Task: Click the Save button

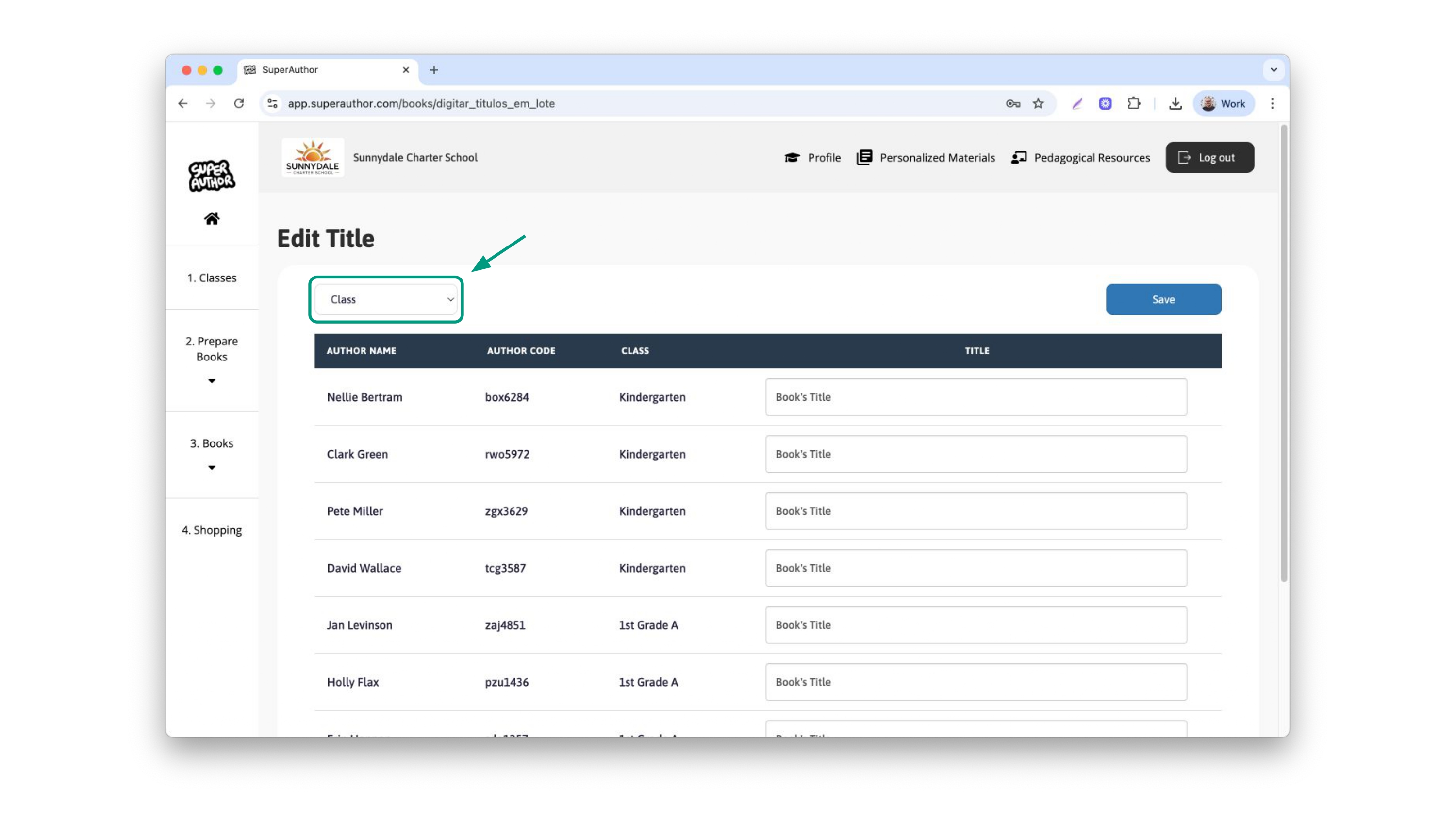Action: click(x=1163, y=299)
